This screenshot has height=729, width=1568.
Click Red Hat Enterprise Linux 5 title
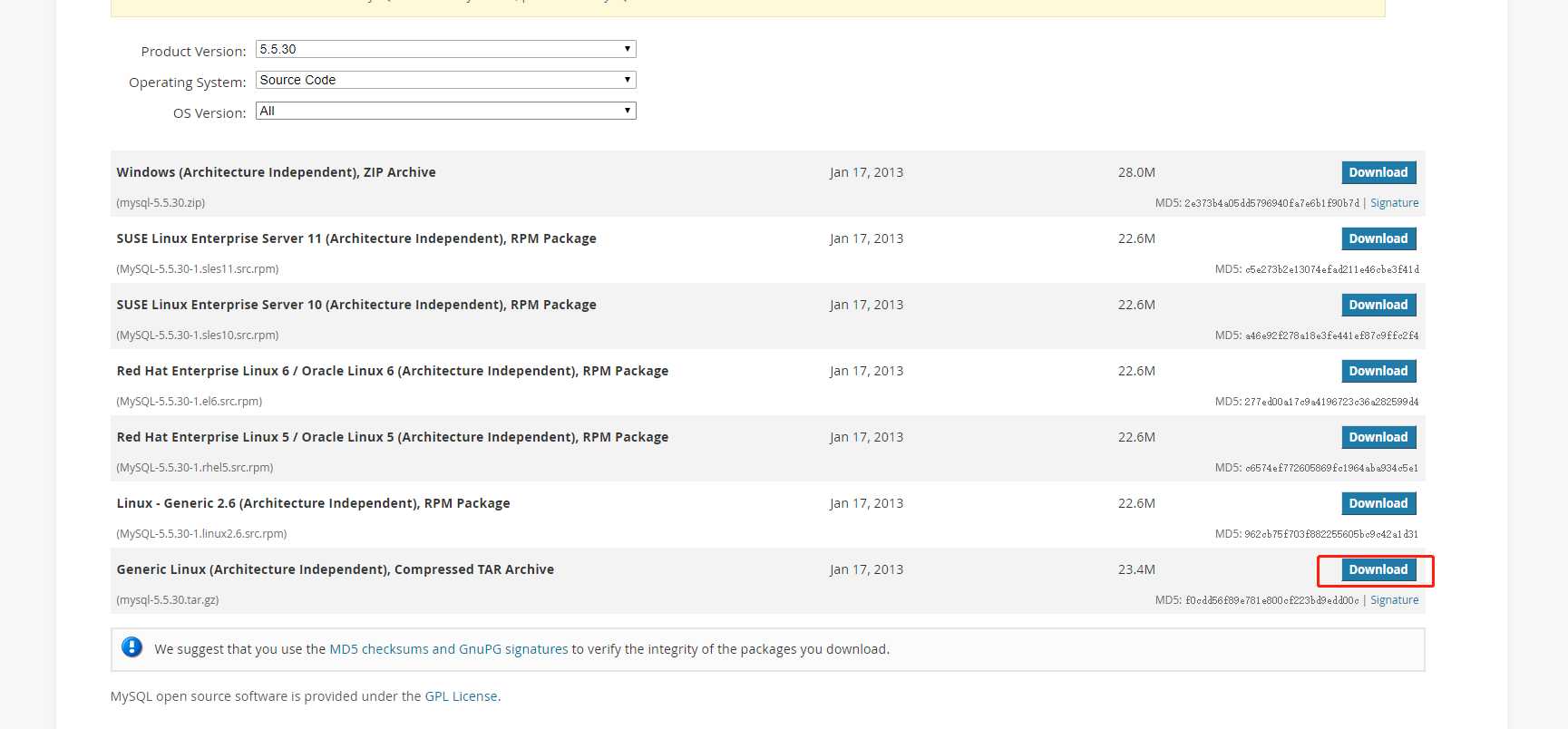[393, 437]
